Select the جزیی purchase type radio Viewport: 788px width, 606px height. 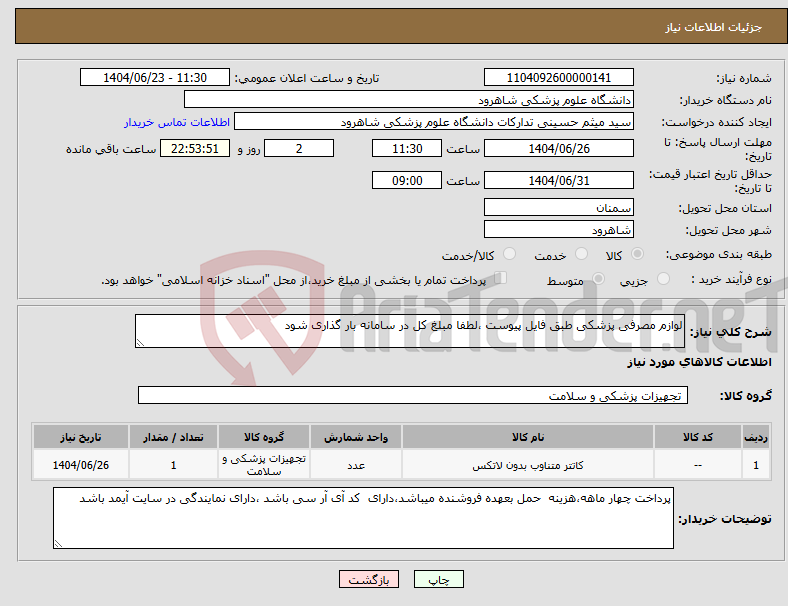663,278
